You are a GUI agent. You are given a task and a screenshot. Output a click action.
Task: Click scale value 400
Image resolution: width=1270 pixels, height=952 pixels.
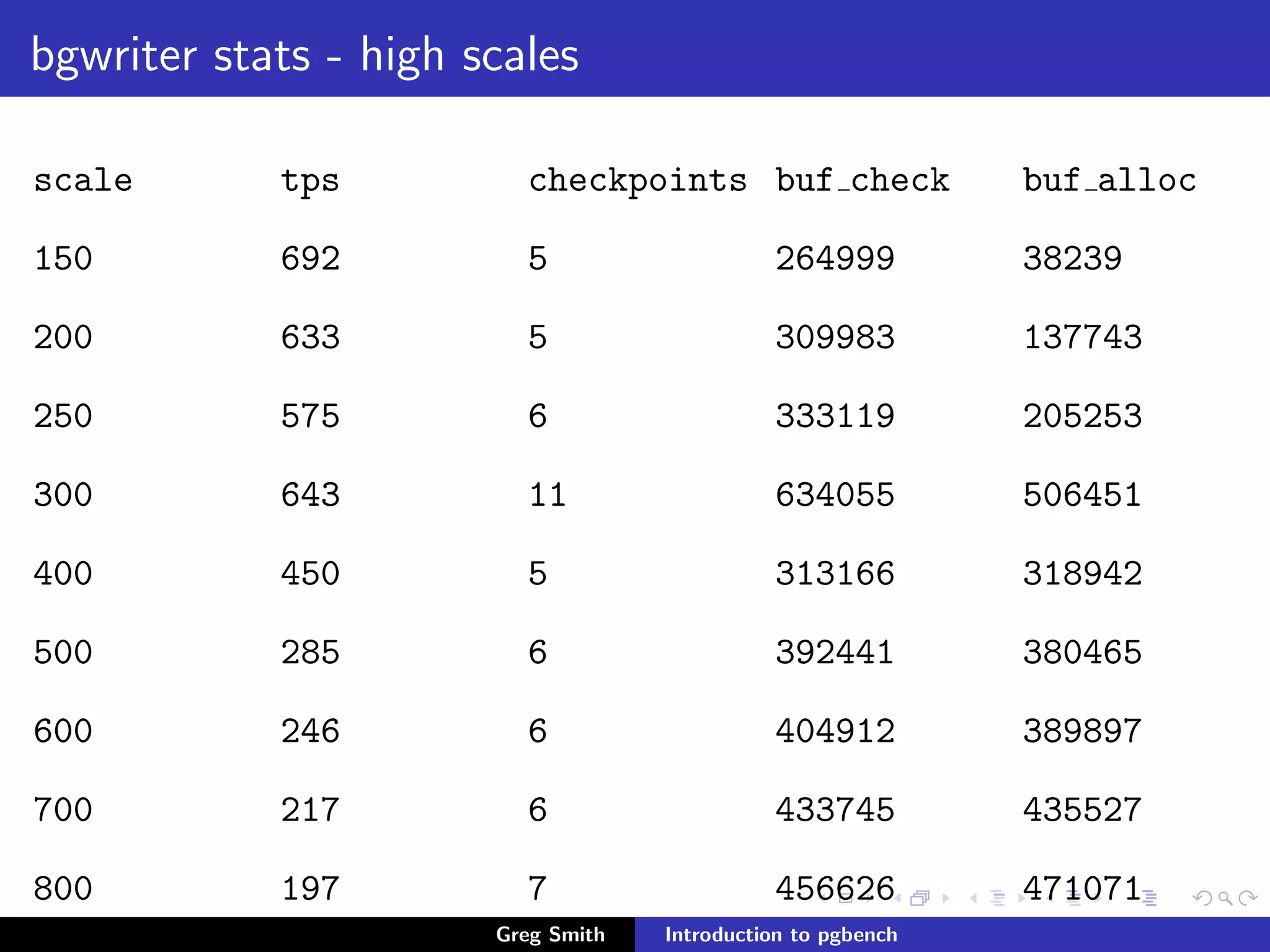pos(63,573)
